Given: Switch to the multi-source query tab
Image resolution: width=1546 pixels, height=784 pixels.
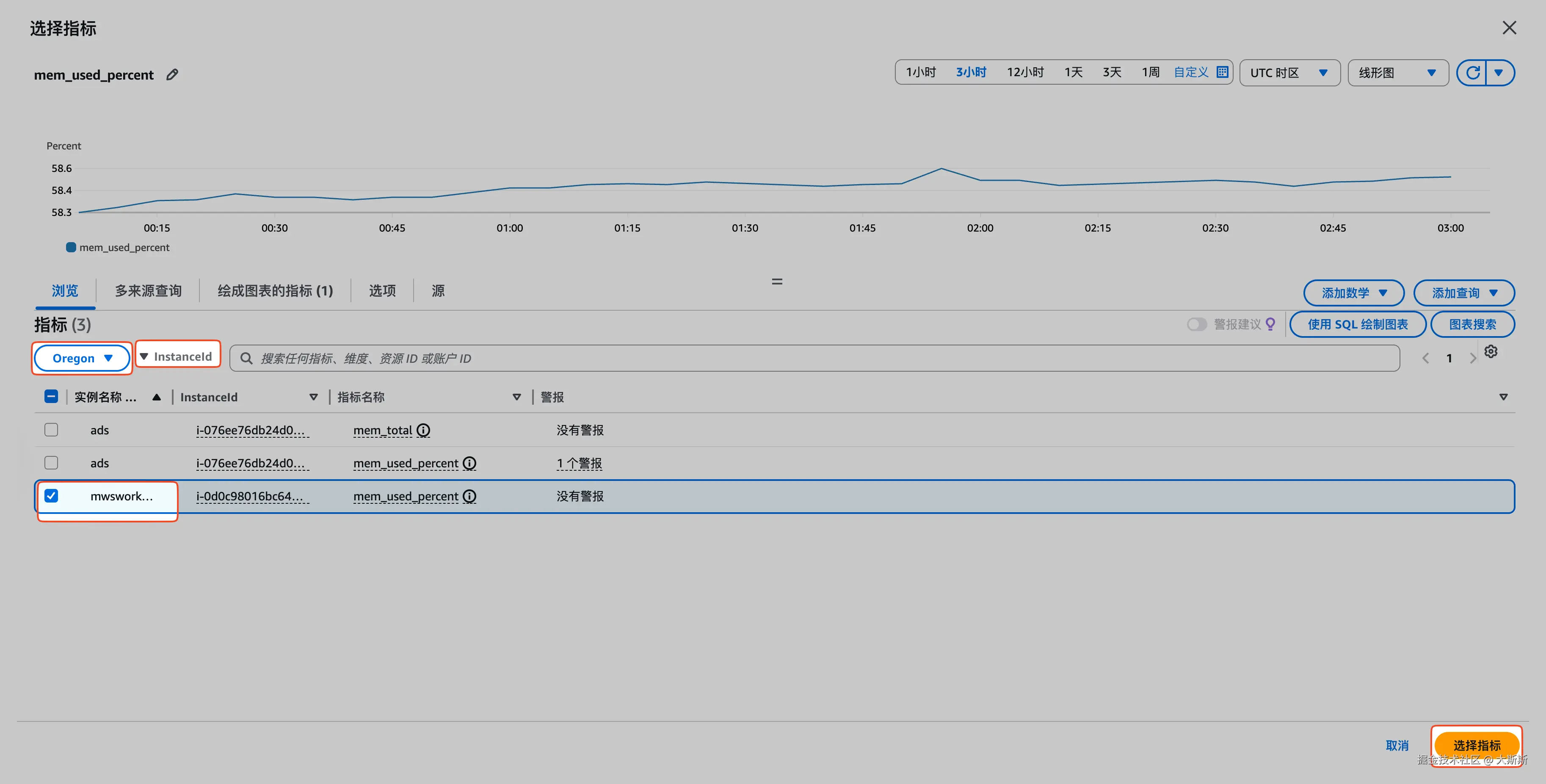Looking at the screenshot, I should coord(148,291).
